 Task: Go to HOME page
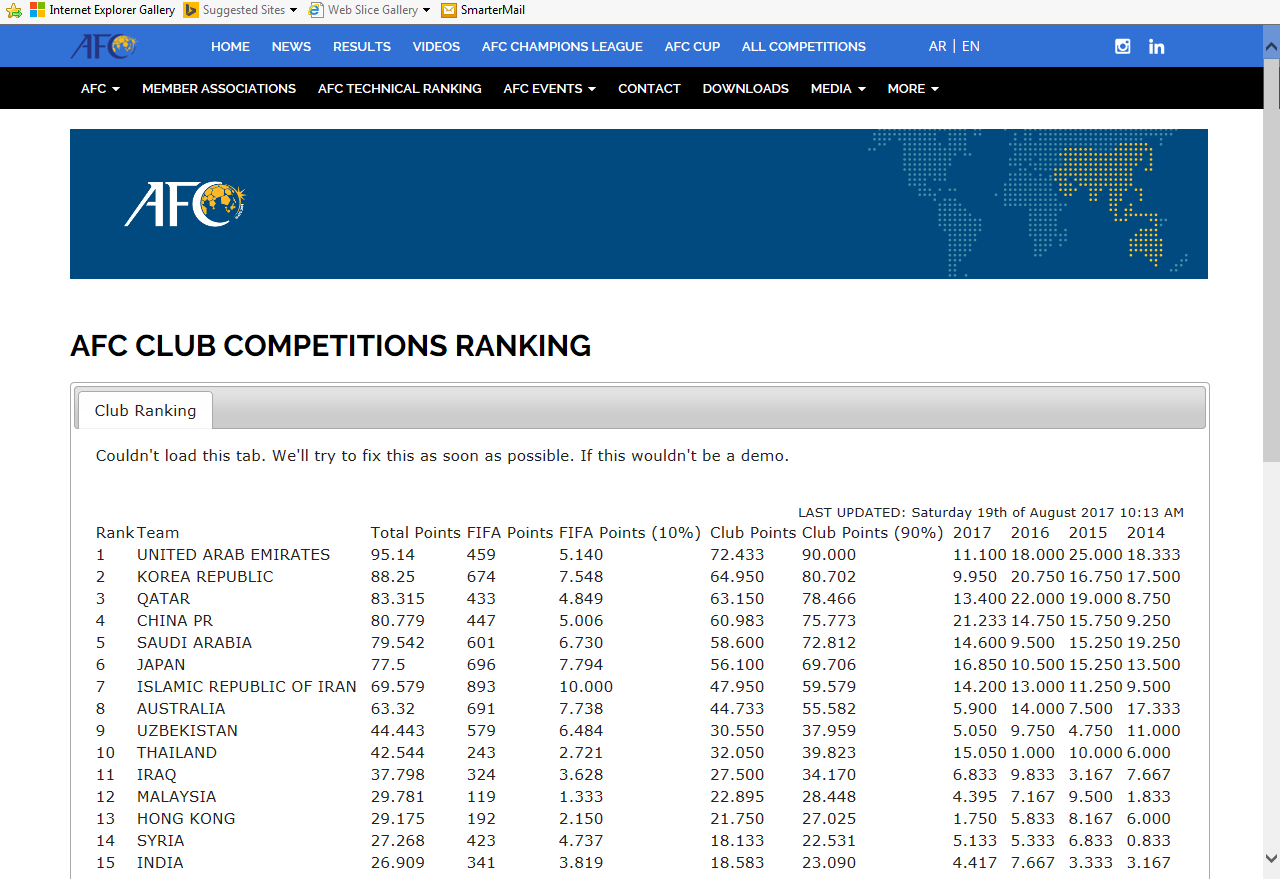tap(230, 46)
